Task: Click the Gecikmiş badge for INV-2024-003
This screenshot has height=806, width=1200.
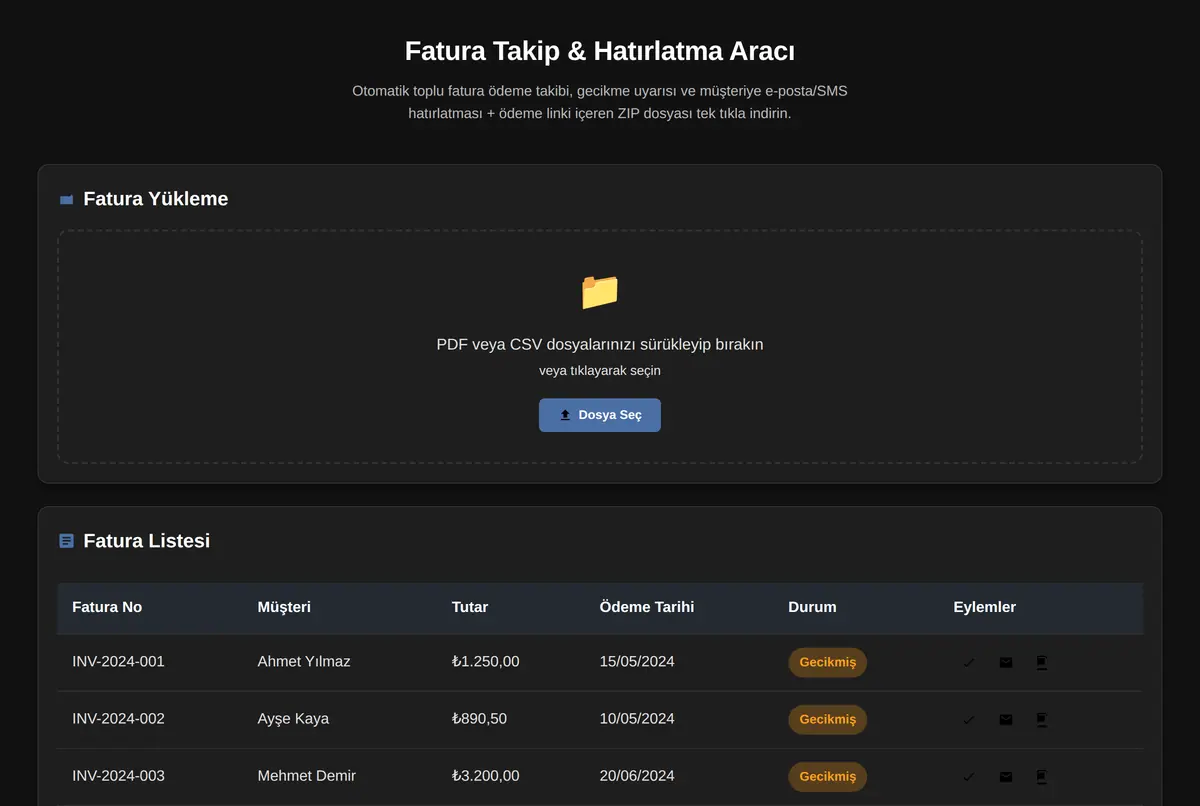Action: coord(828,776)
